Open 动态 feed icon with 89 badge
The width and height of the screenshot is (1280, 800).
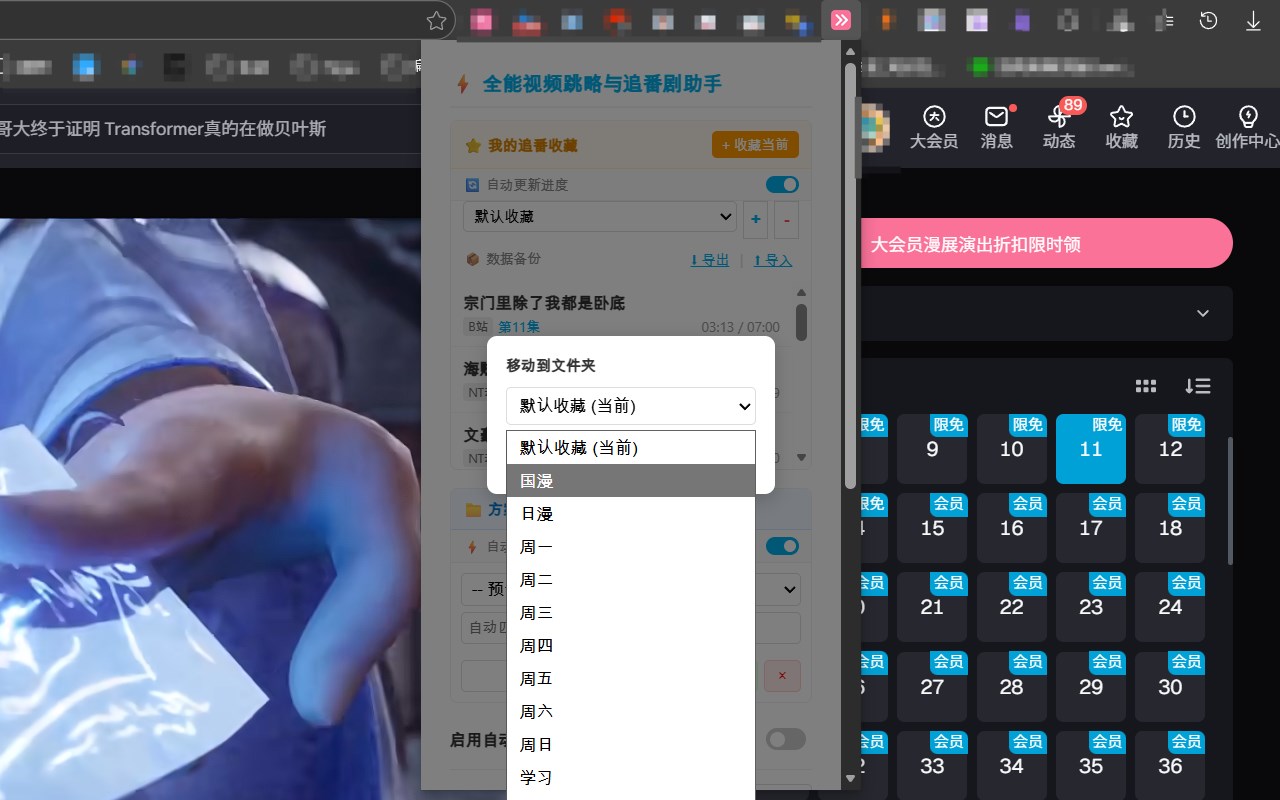click(1059, 127)
